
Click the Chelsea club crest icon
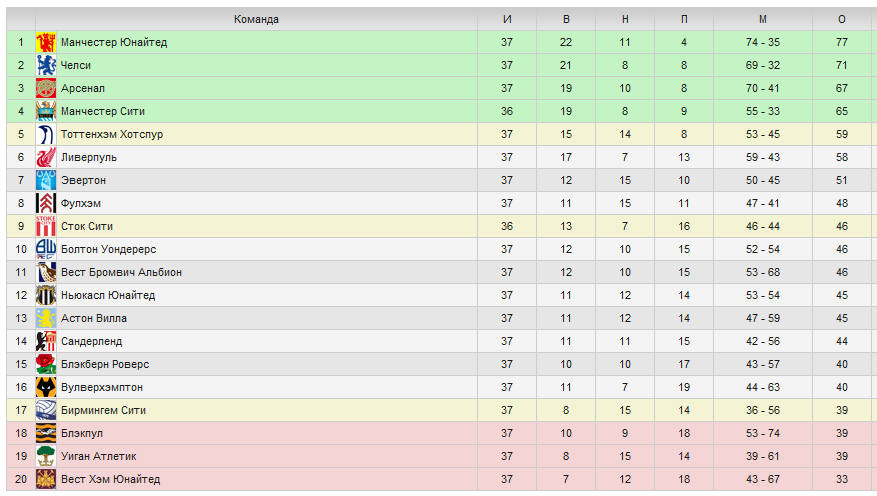point(46,65)
